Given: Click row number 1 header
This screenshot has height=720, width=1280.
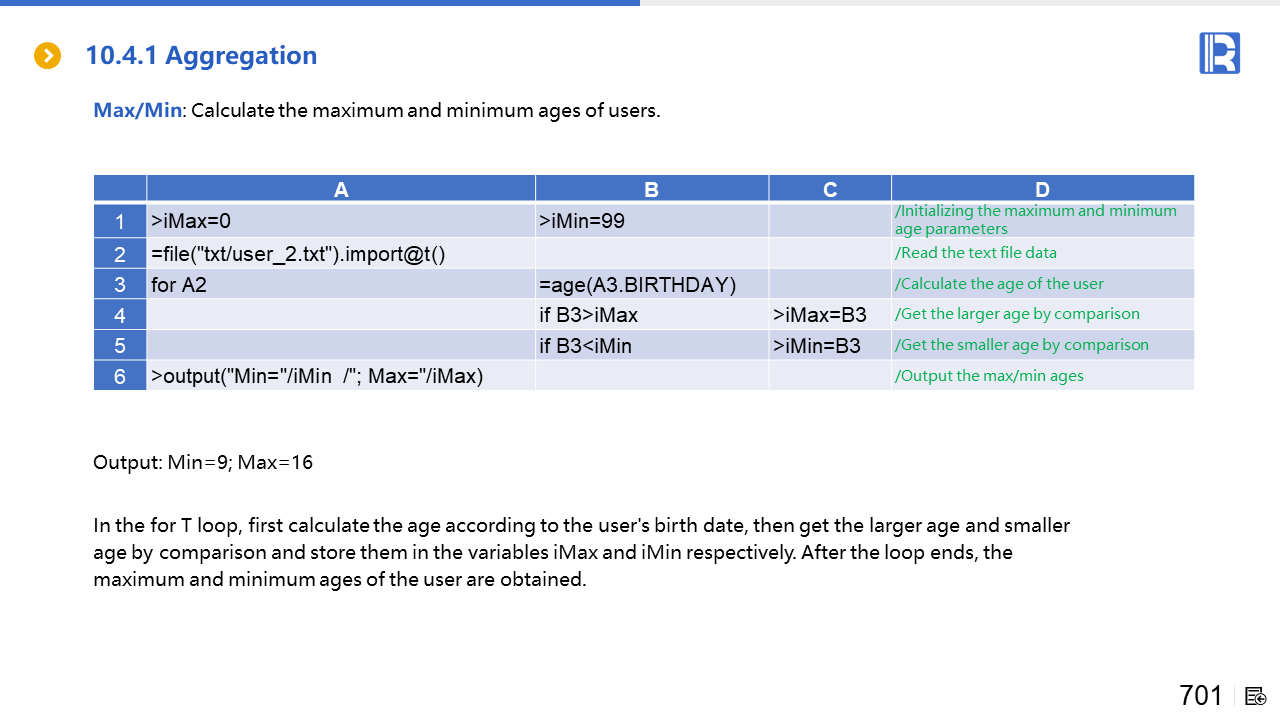Looking at the screenshot, I should (120, 221).
